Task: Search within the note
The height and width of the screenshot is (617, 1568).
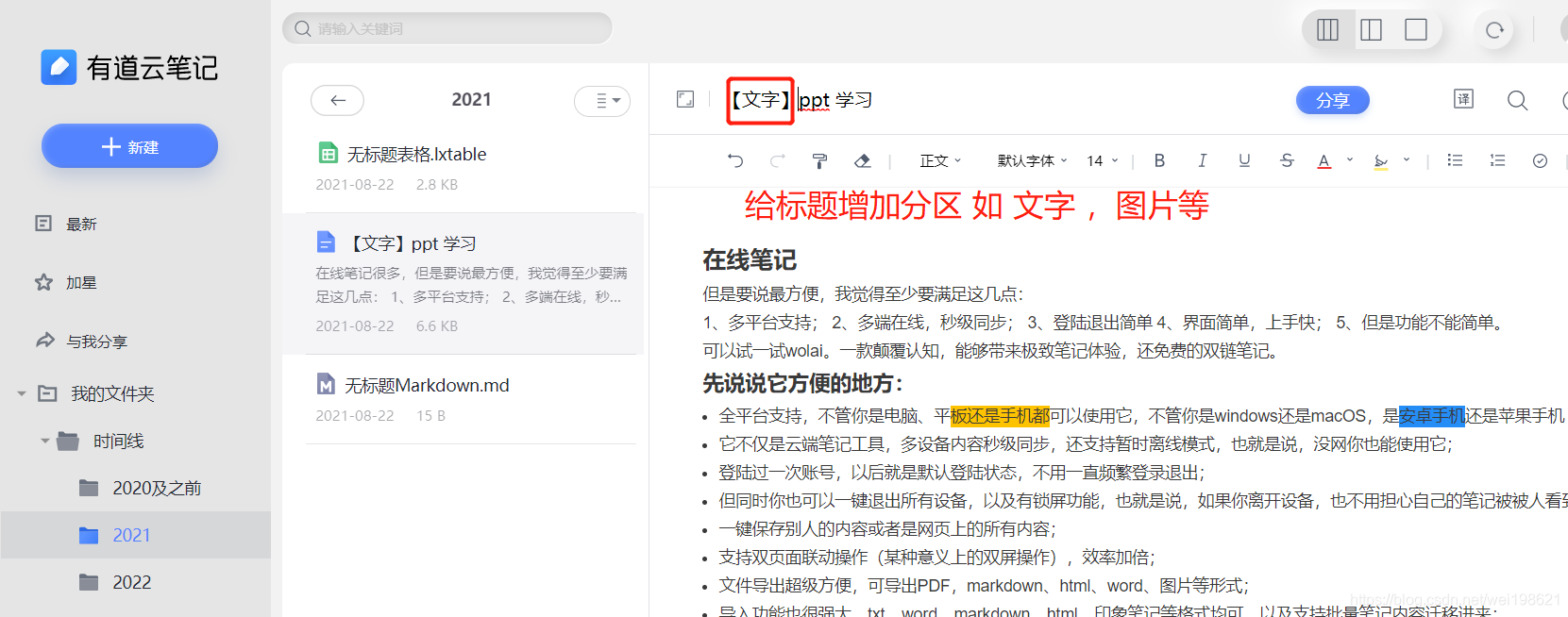Action: pyautogui.click(x=1517, y=100)
